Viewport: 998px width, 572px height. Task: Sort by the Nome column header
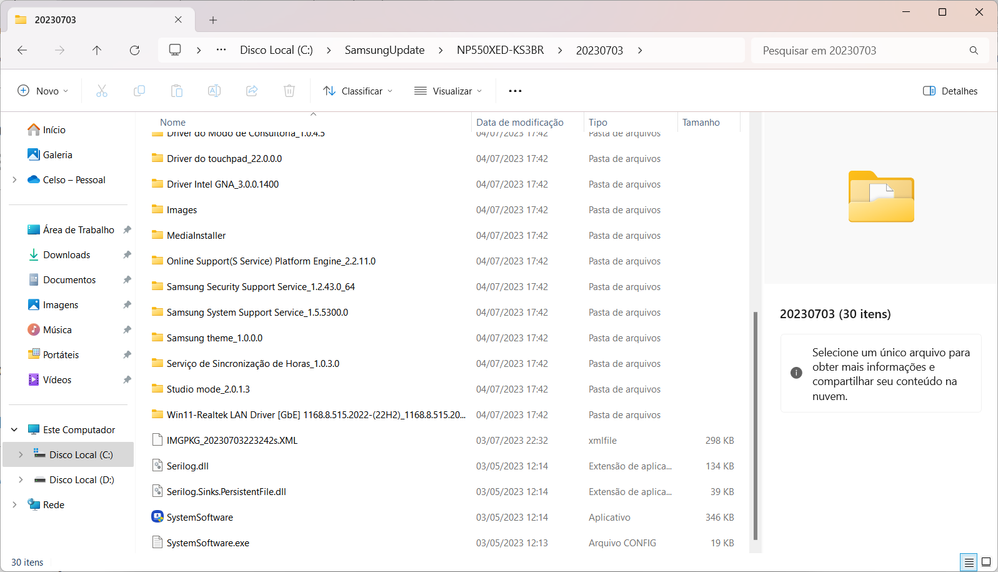click(x=172, y=122)
